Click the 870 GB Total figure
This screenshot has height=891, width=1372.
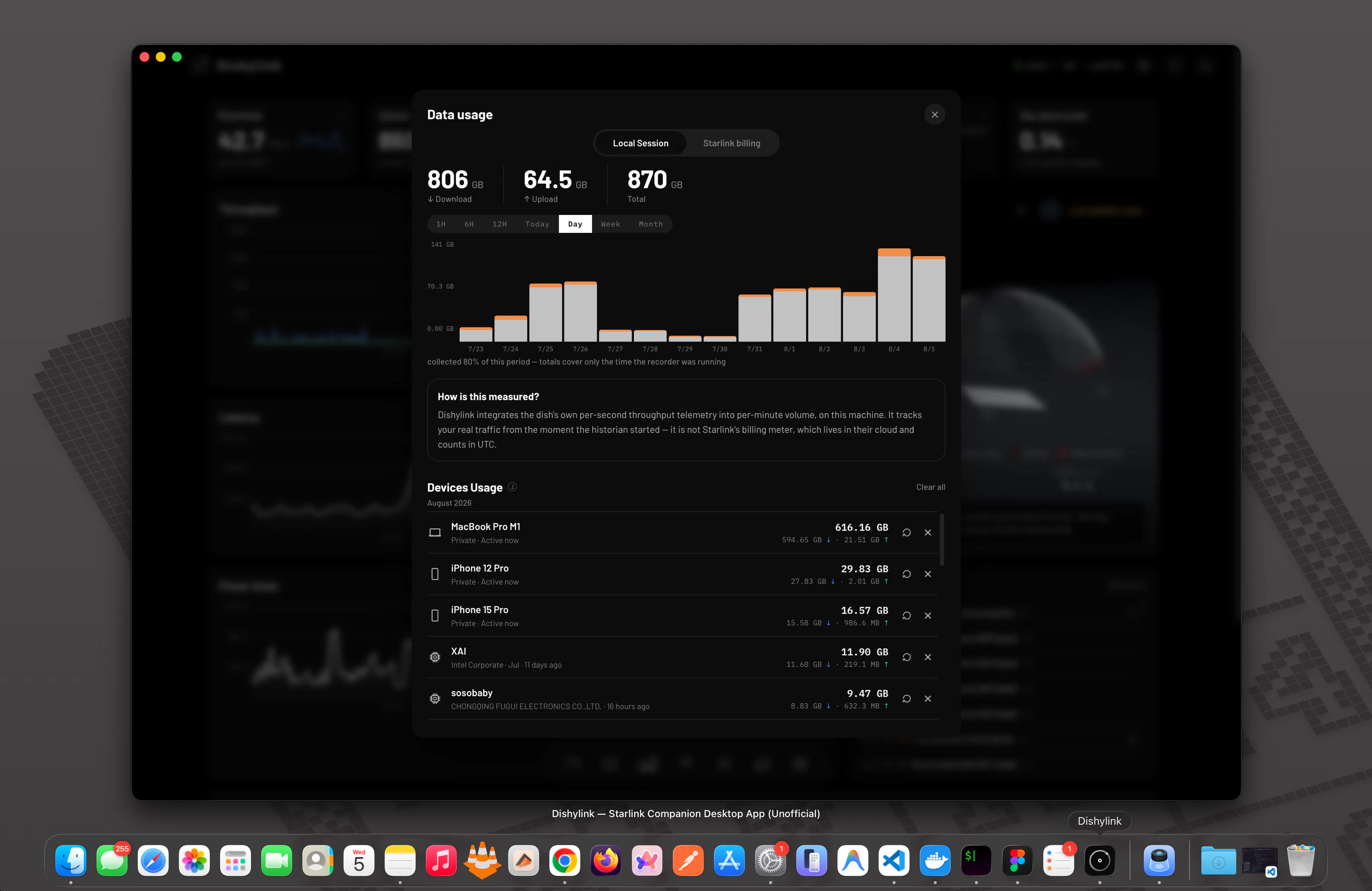[x=655, y=180]
